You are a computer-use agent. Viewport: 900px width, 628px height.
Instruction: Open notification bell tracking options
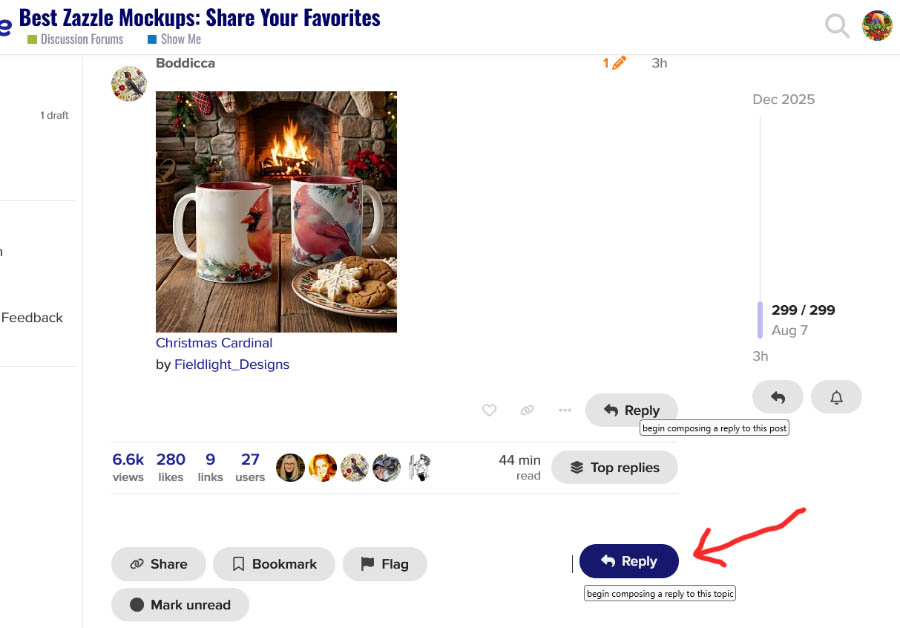click(836, 397)
